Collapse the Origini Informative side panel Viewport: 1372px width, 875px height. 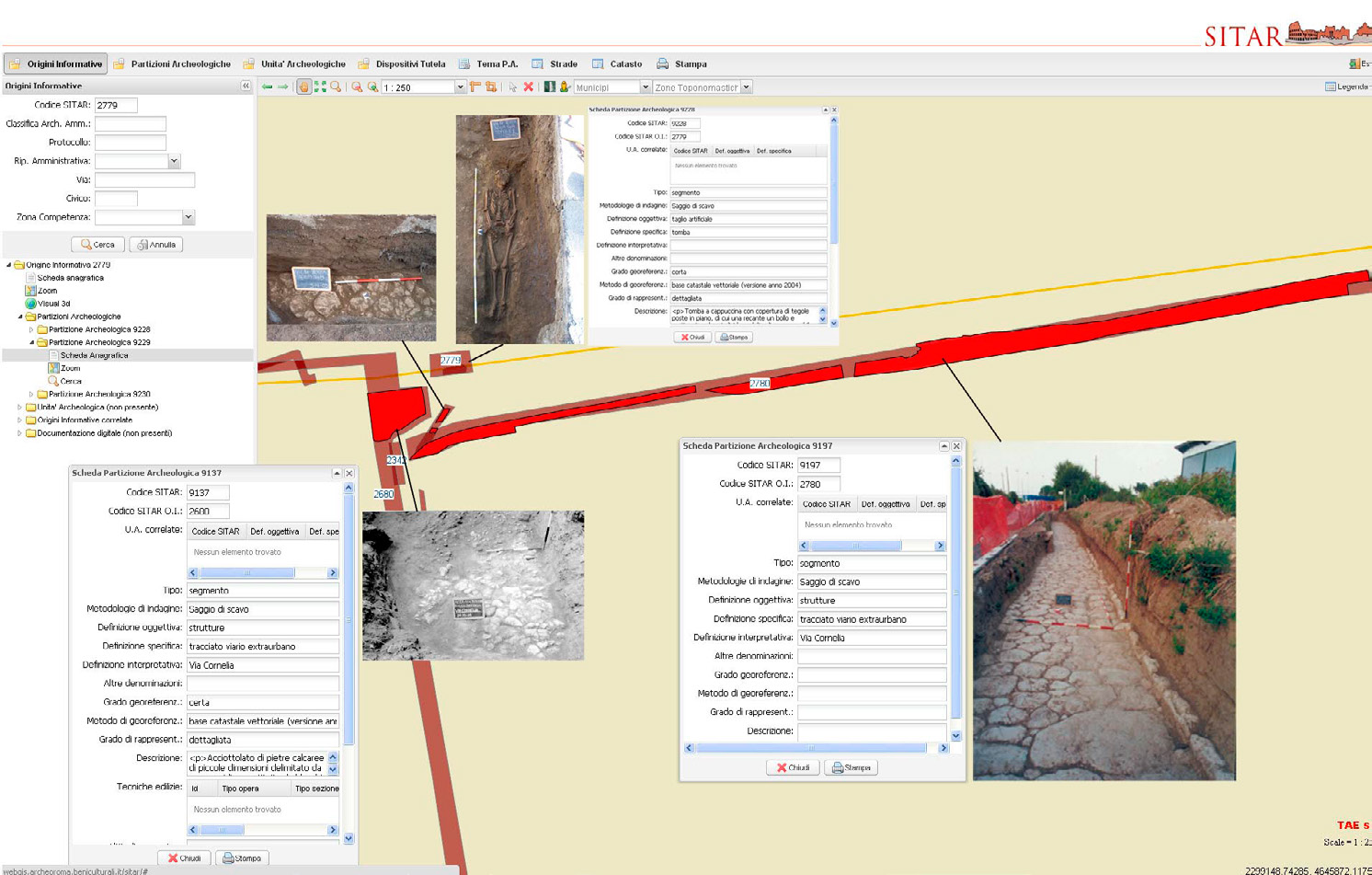[246, 86]
